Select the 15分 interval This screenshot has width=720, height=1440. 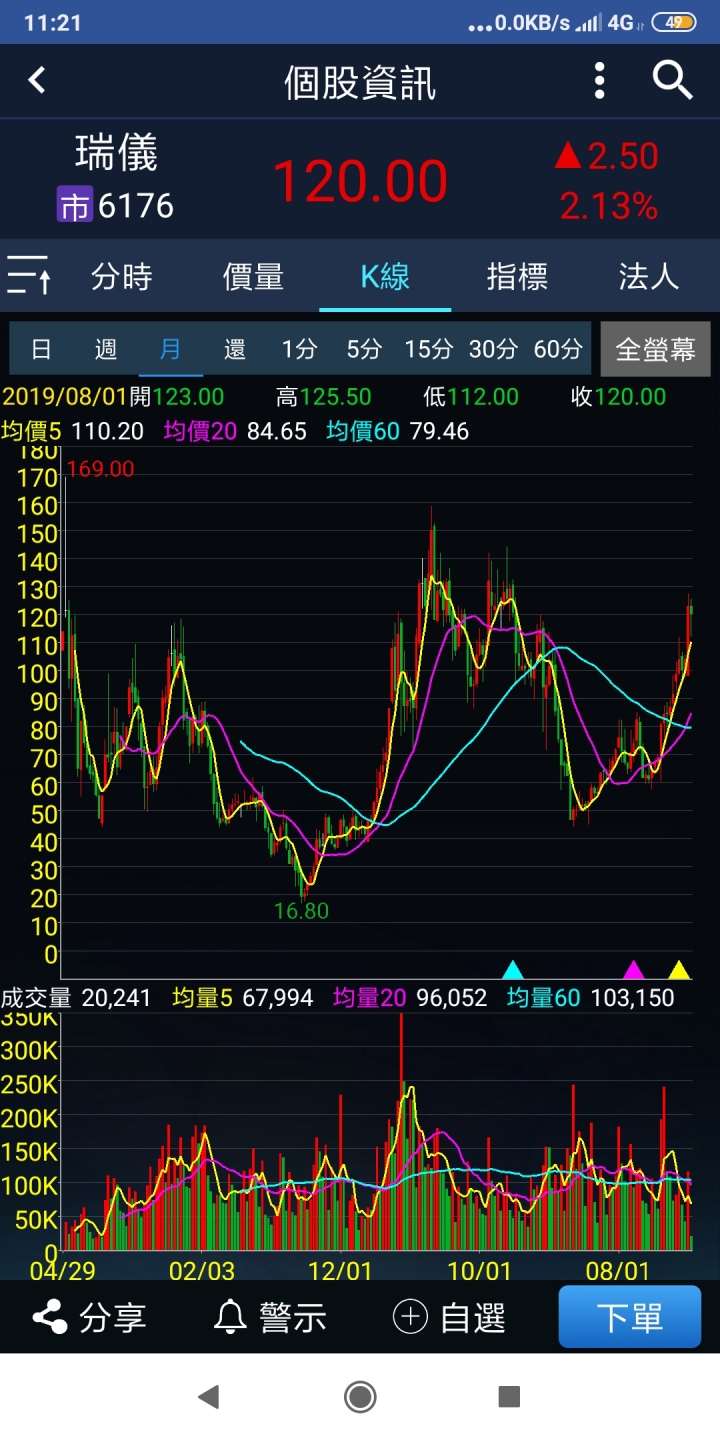[x=429, y=348]
